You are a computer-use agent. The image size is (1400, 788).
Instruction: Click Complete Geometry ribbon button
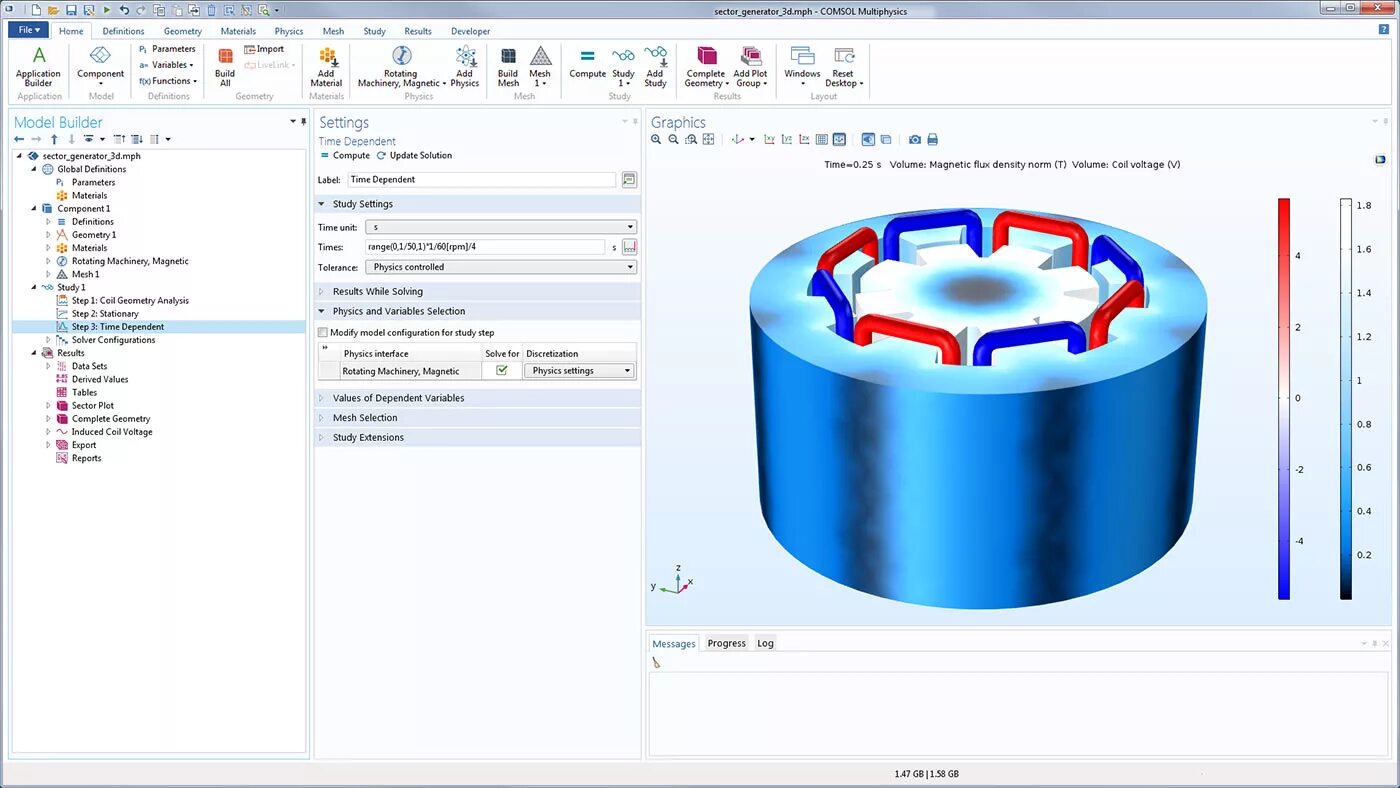coord(706,66)
